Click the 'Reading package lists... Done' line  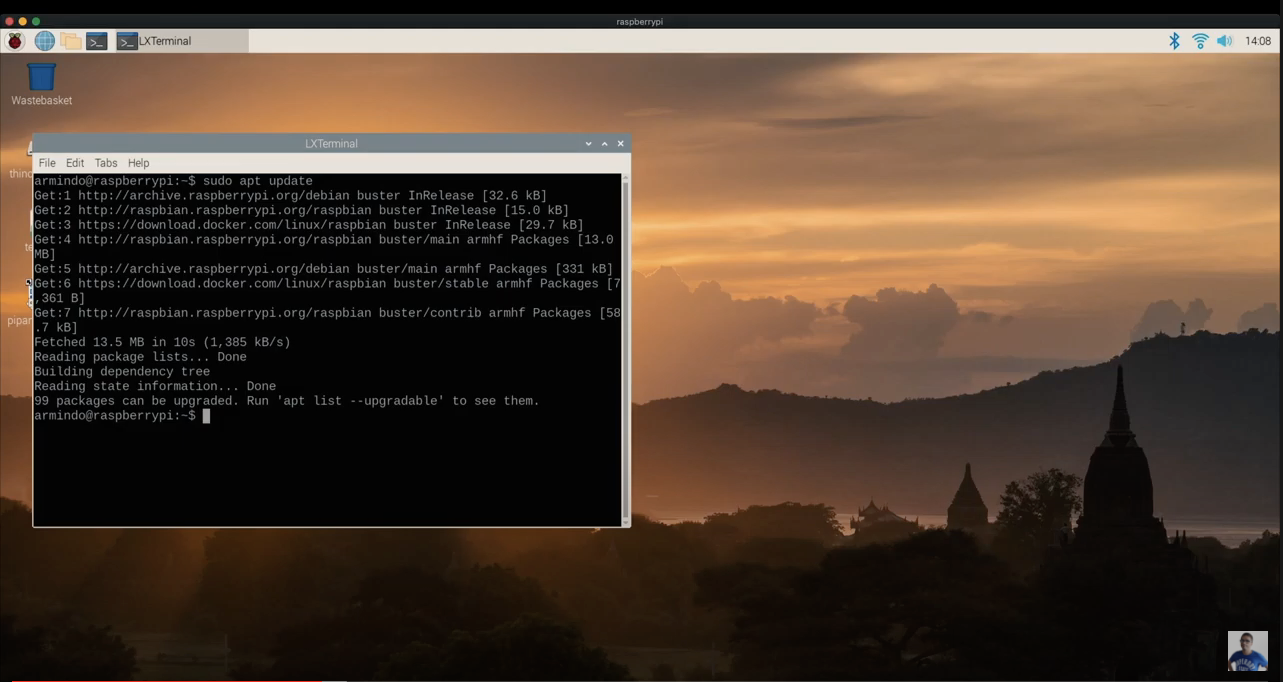140,357
